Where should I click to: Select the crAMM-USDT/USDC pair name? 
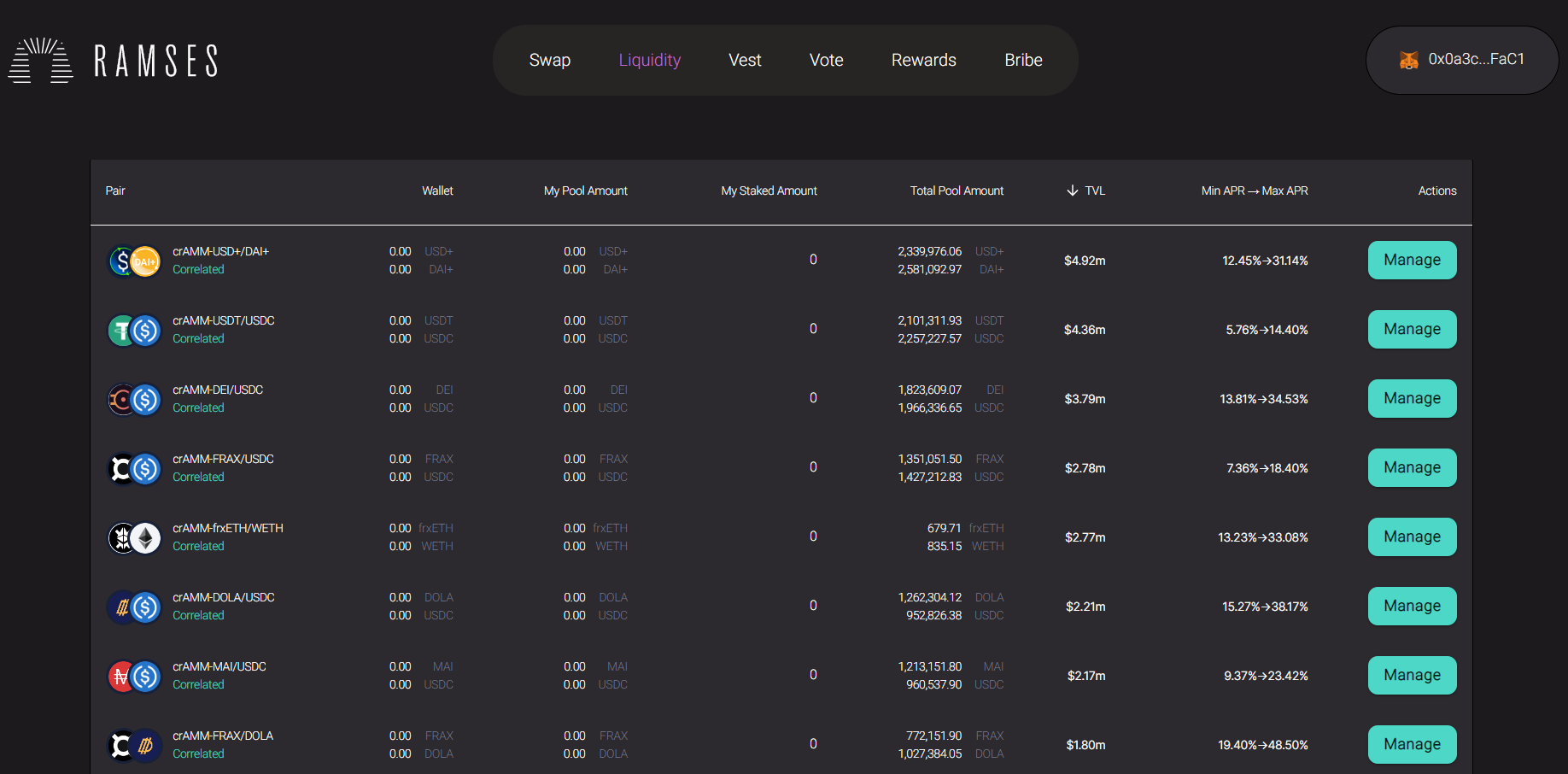tap(224, 320)
